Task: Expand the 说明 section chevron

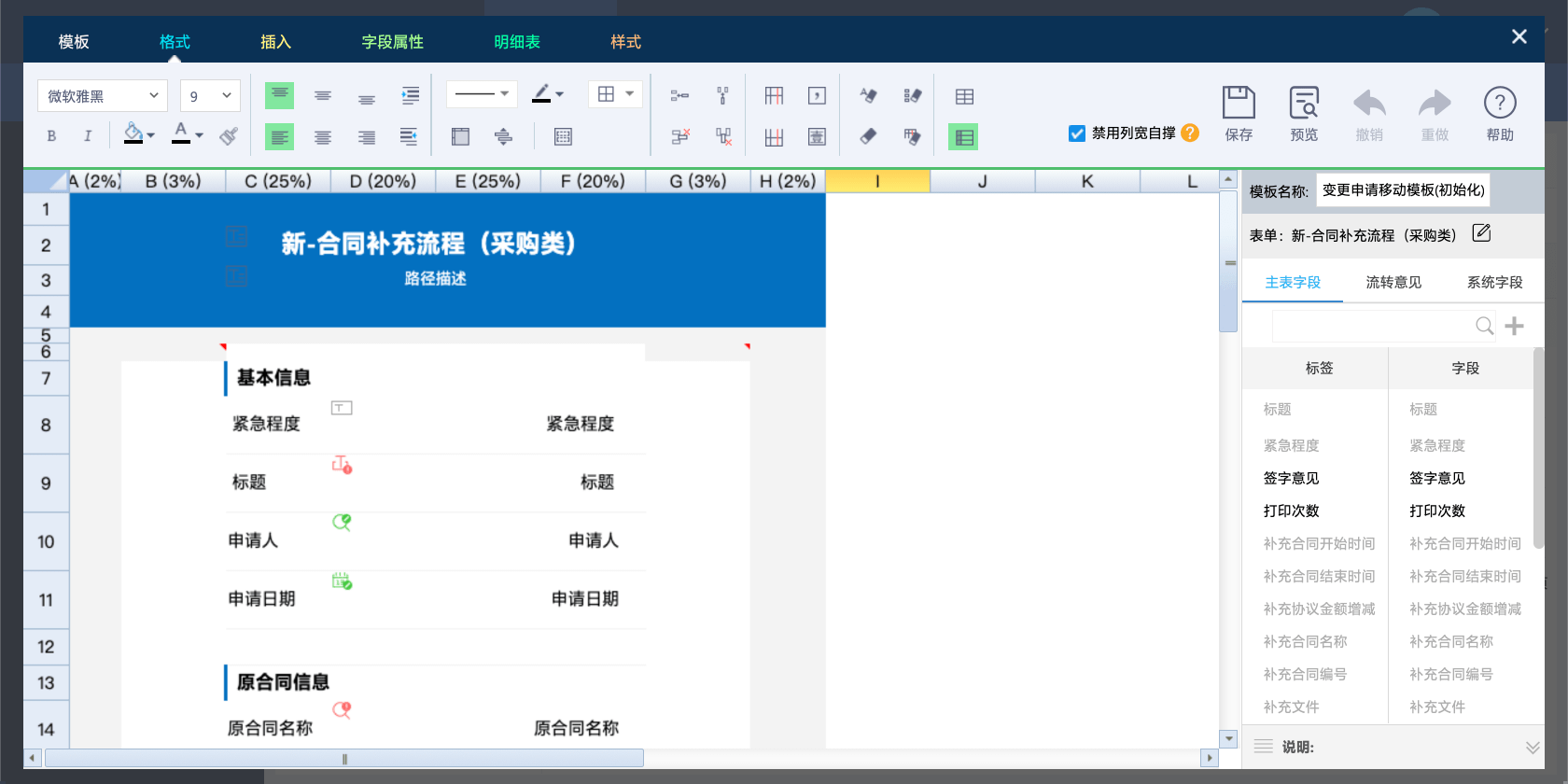Action: coord(1533,747)
